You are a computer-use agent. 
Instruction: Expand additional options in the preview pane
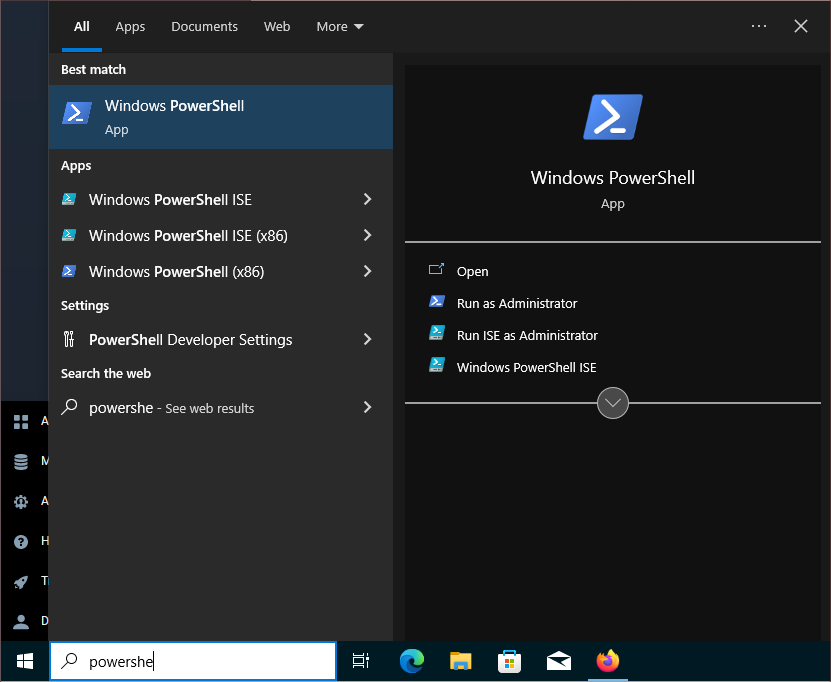(612, 403)
